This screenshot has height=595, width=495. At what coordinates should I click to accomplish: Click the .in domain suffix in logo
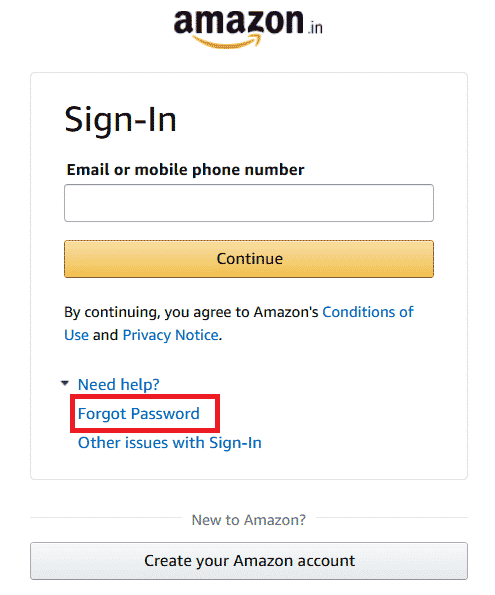pos(315,28)
